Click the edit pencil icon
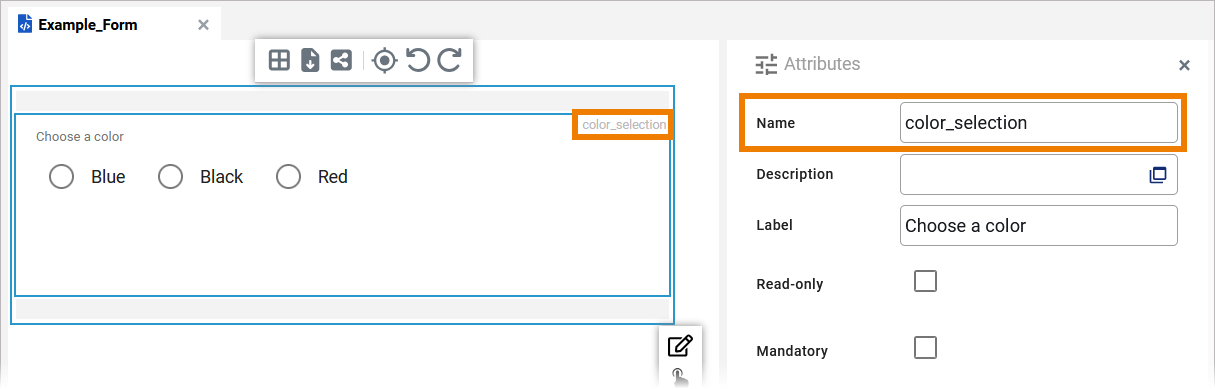The width and height of the screenshot is (1215, 389). click(x=680, y=346)
